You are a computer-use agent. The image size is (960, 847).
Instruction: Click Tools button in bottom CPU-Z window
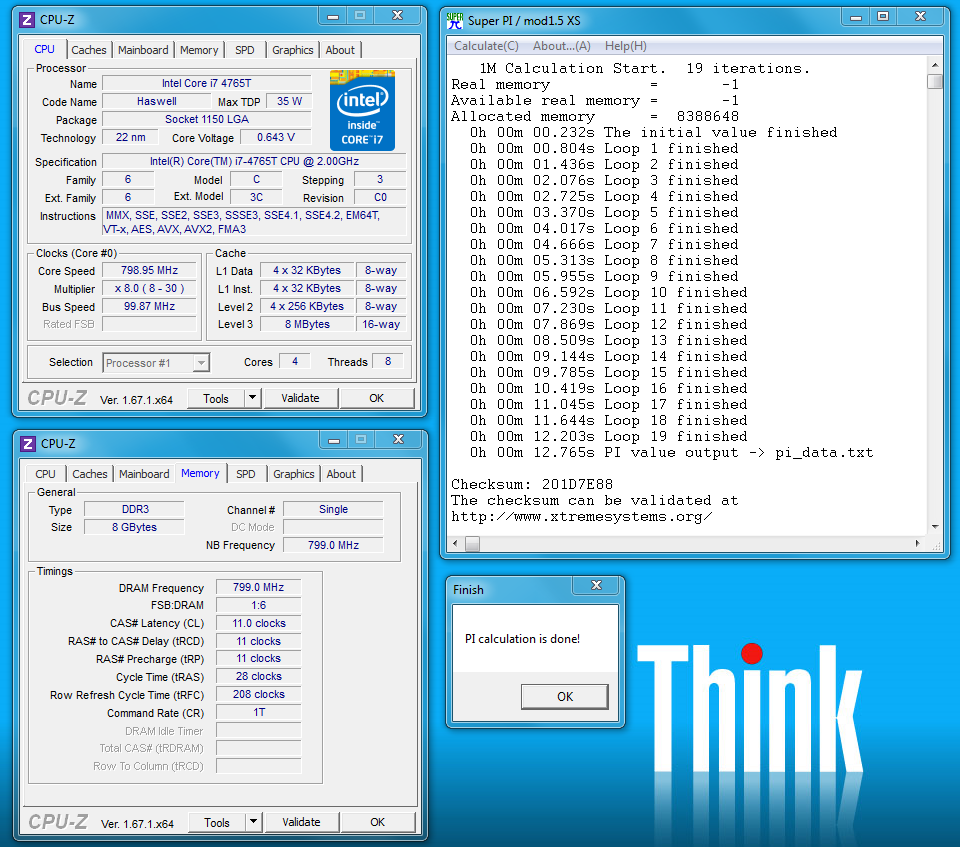click(x=217, y=823)
